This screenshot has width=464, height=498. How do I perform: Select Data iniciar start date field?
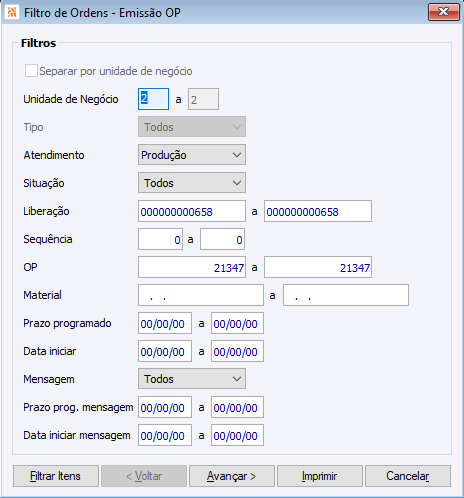[165, 351]
